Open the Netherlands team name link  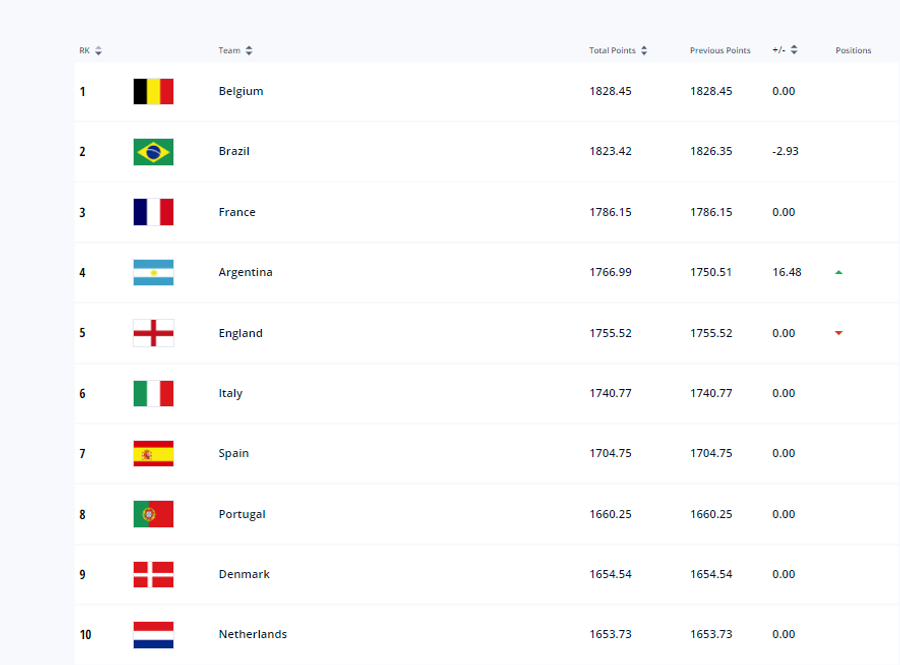point(253,634)
